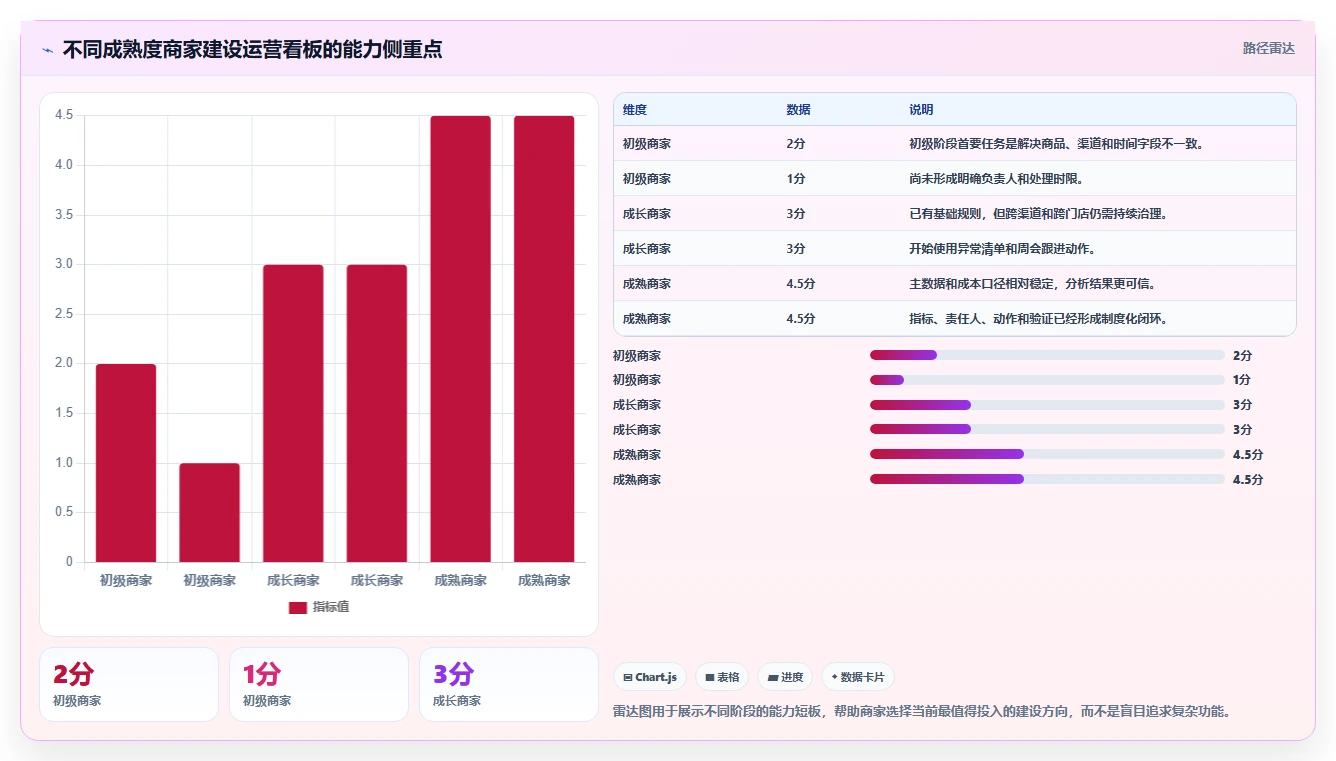
Task: Select the row text 开始使用异常清单和周会跟进动作。
Action: pos(1002,249)
